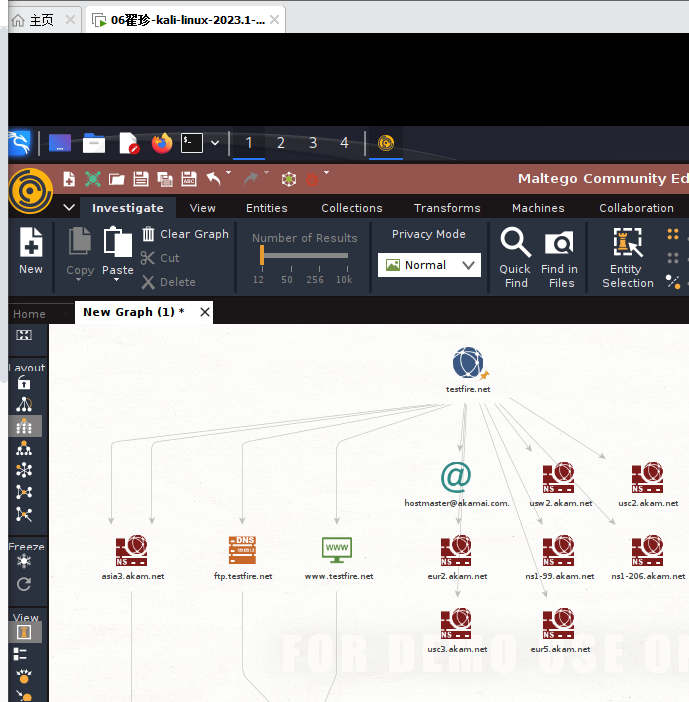The height and width of the screenshot is (702, 689).
Task: Open the Entities ribbon tab
Action: 267,208
